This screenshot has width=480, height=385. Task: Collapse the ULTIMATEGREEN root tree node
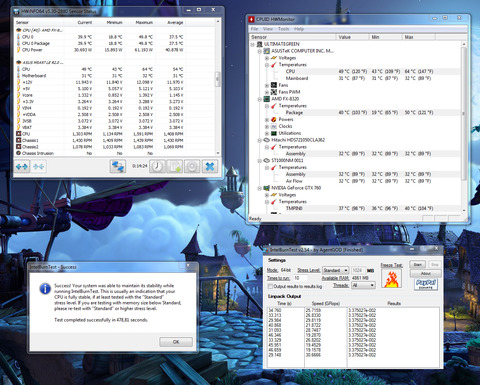coord(253,44)
